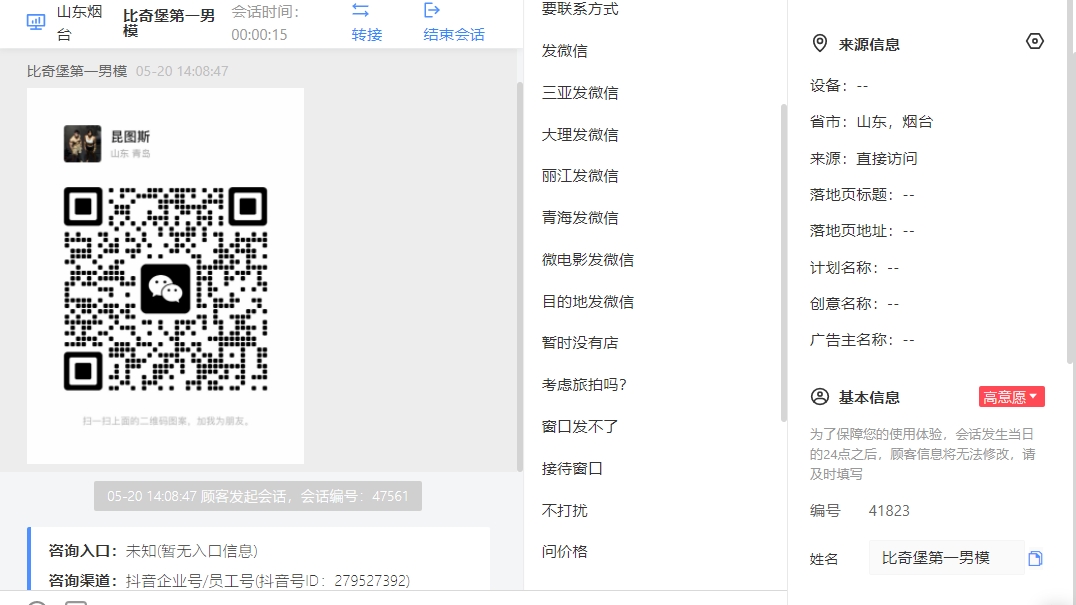This screenshot has width=1076, height=605.
Task: Select quick reply 三亚发微信
Action: tap(580, 93)
